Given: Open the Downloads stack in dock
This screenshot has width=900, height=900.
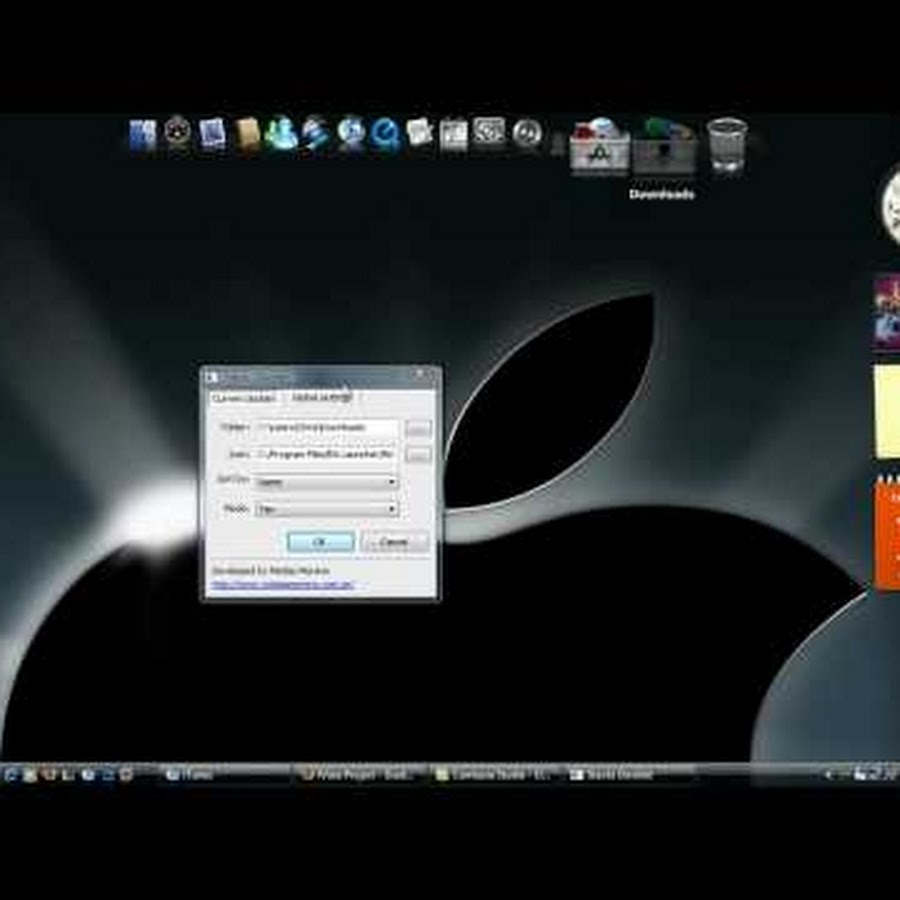Looking at the screenshot, I should (664, 152).
